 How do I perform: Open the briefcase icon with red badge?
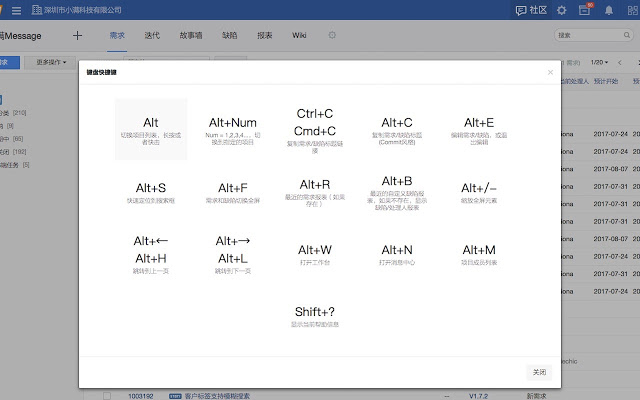tap(586, 10)
